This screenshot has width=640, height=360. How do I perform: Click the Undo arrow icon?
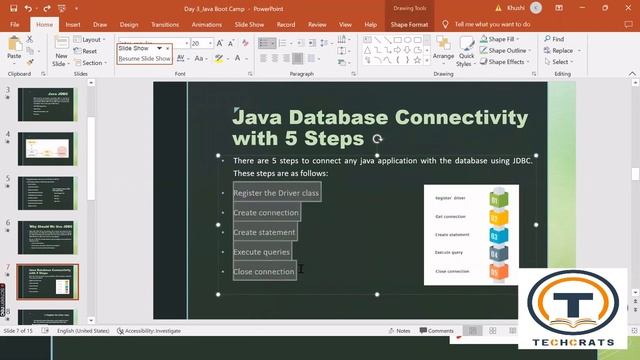pos(28,8)
